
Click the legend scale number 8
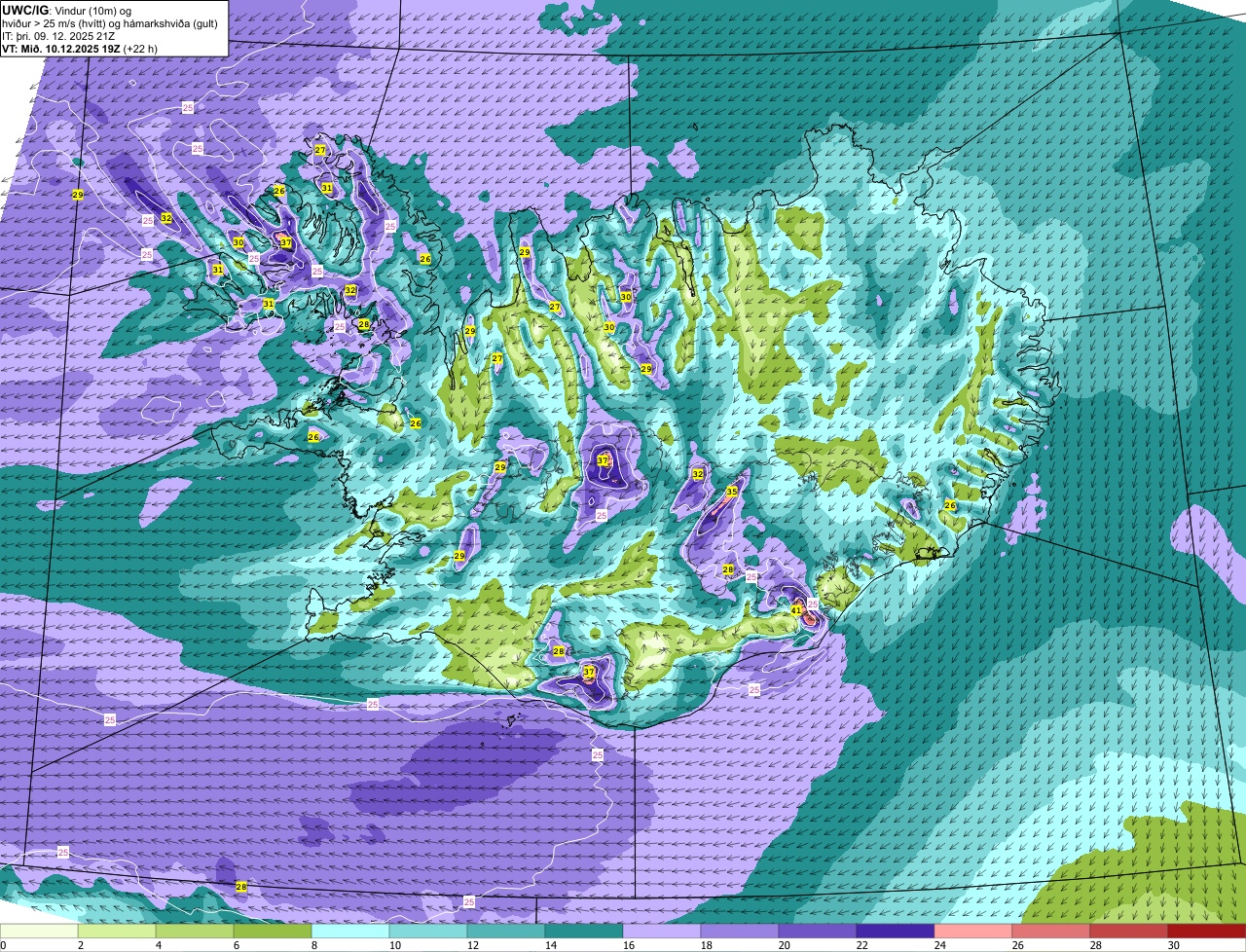click(x=313, y=945)
